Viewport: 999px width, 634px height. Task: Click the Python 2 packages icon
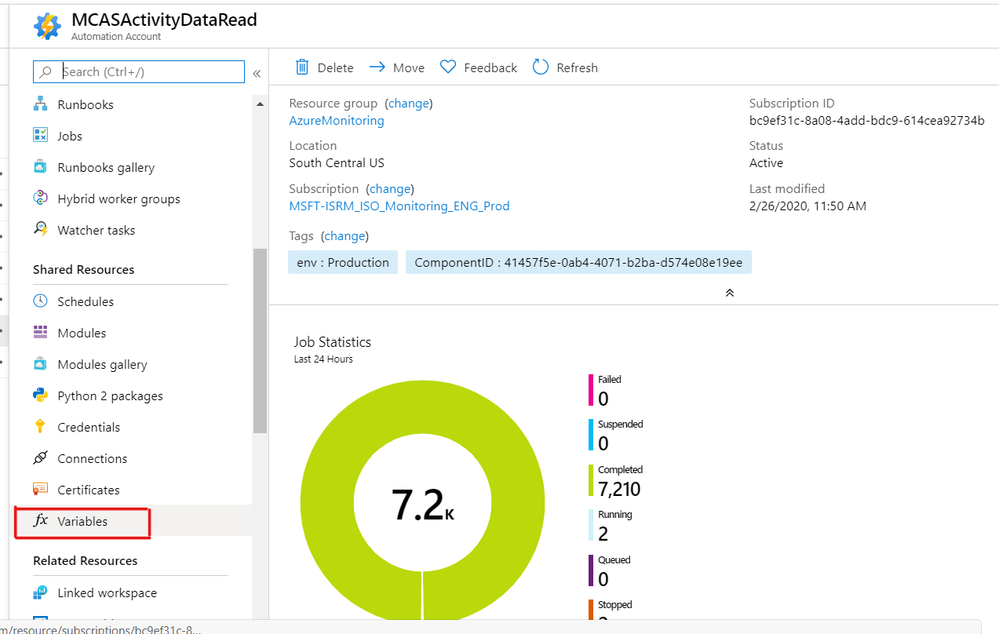tap(40, 395)
